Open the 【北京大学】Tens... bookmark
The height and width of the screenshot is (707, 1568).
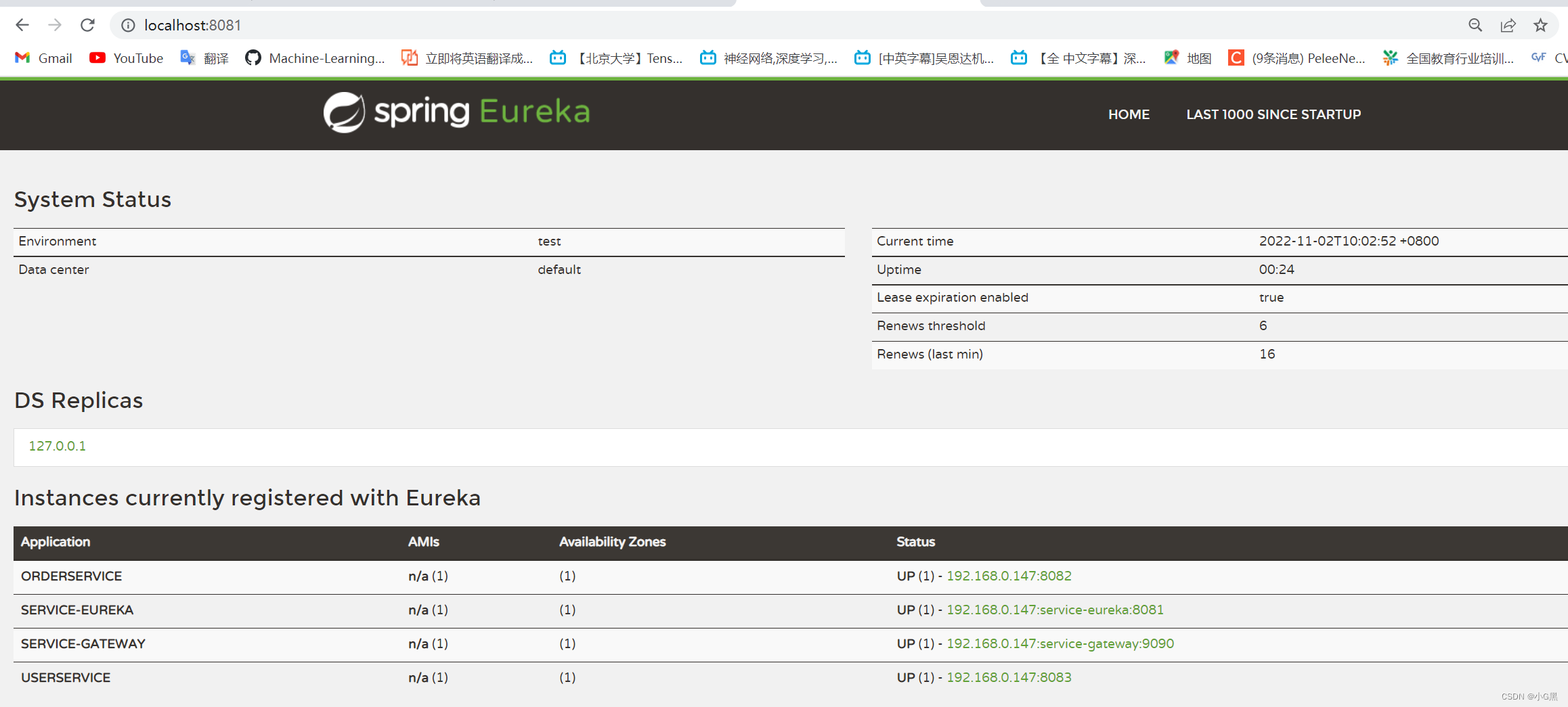point(616,58)
